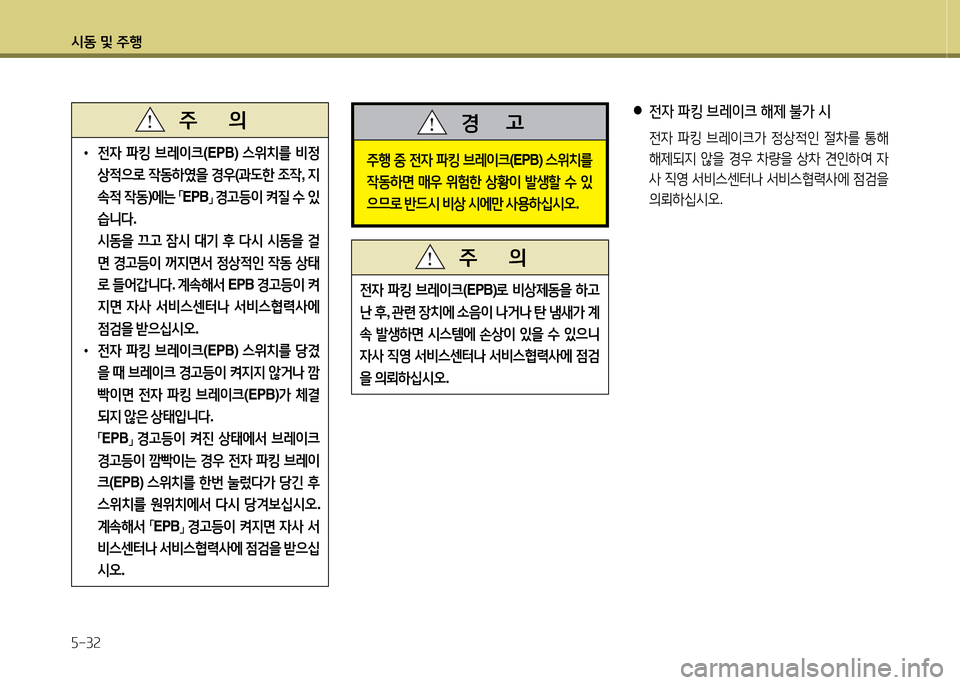Click the line '작동하면 매우 위험한 상황이 발생할 수 있'
This screenshot has height=685, width=960.
coord(479,182)
